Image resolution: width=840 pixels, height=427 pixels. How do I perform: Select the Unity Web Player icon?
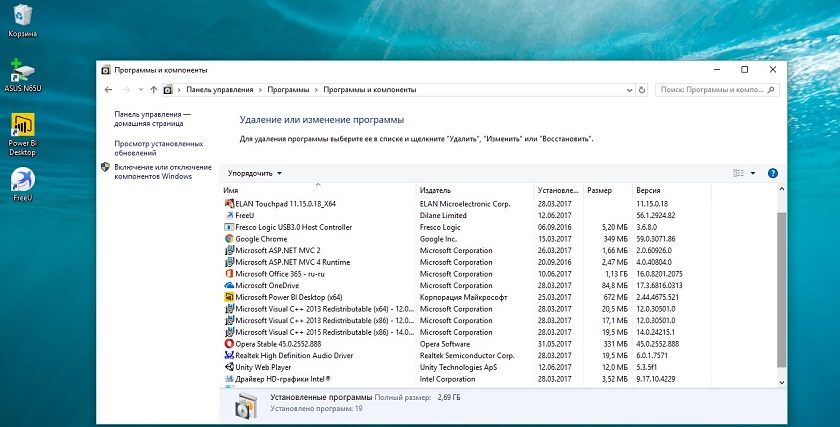coord(229,367)
